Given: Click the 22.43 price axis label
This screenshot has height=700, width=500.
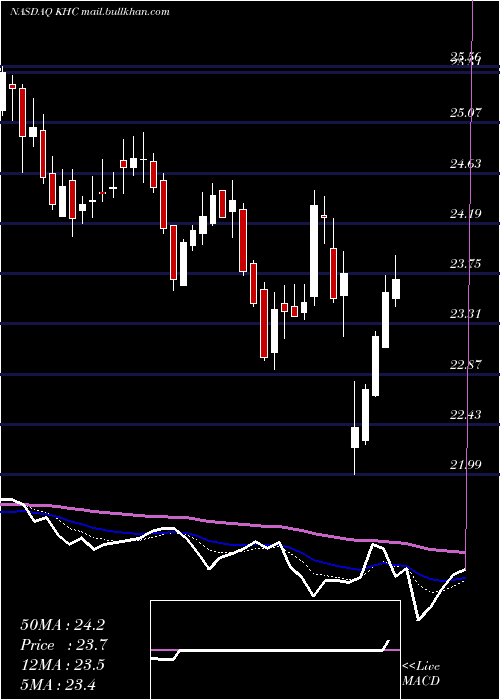Looking at the screenshot, I should (466, 415).
